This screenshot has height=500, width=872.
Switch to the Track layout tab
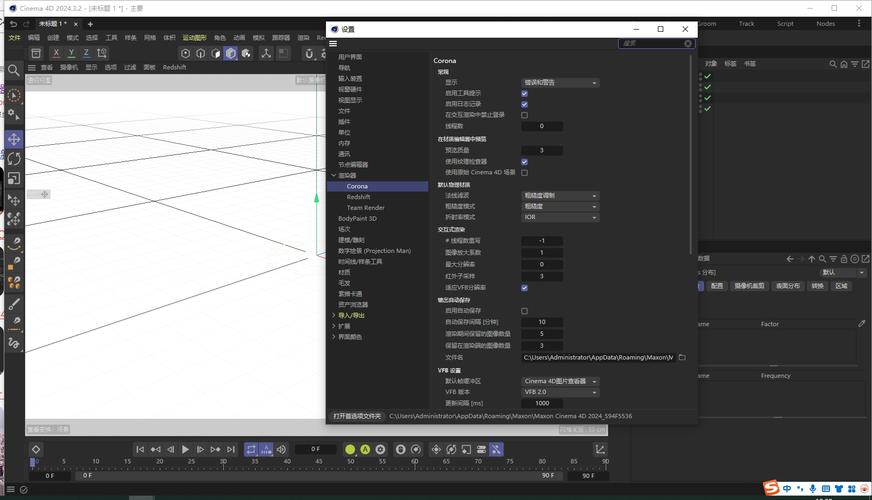point(746,24)
